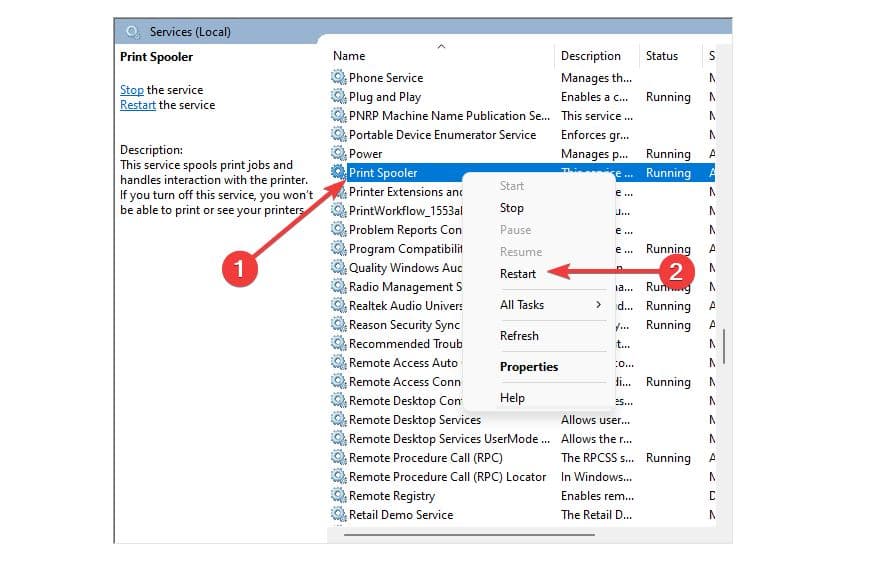Click the Remote Desktop Configuration gear icon
The height and width of the screenshot is (566, 877).
tap(338, 400)
